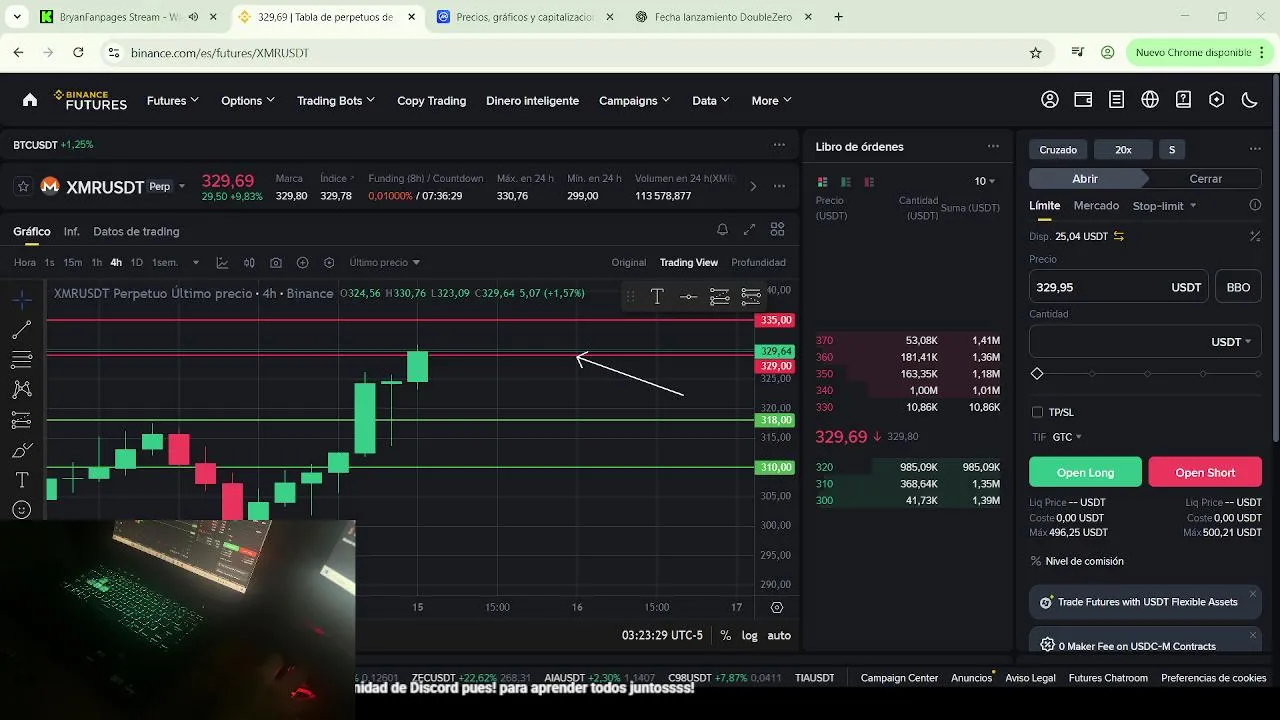The image size is (1280, 720).
Task: Open chart settings hexagon icon
Action: pyautogui.click(x=329, y=262)
